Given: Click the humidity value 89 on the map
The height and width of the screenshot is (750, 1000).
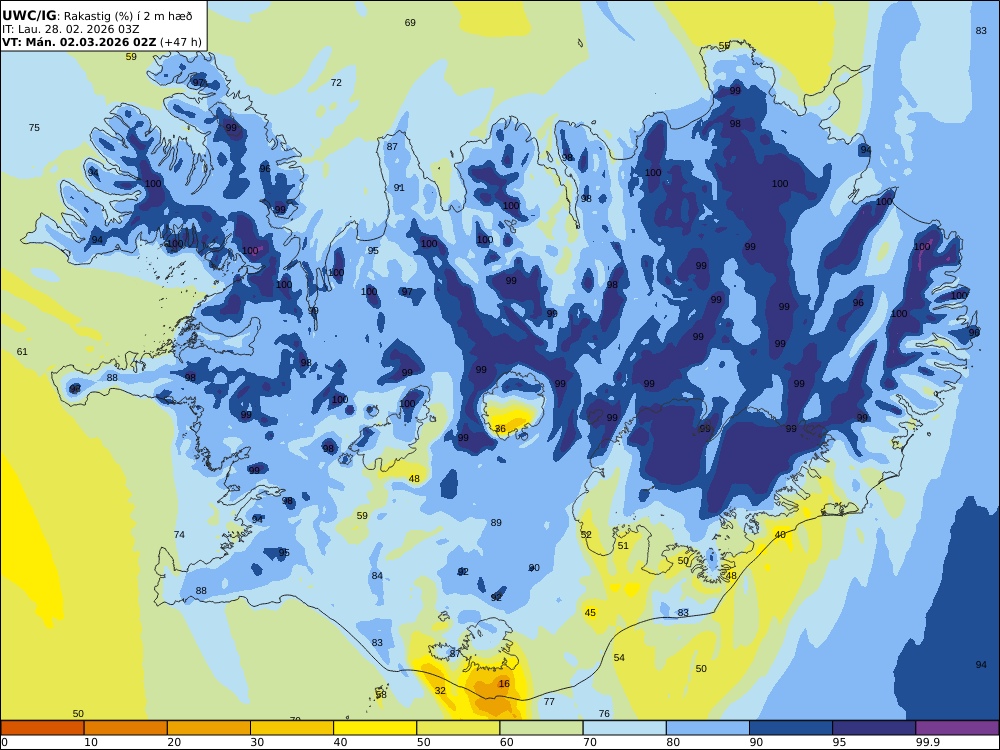Looking at the screenshot, I should pyautogui.click(x=496, y=523).
